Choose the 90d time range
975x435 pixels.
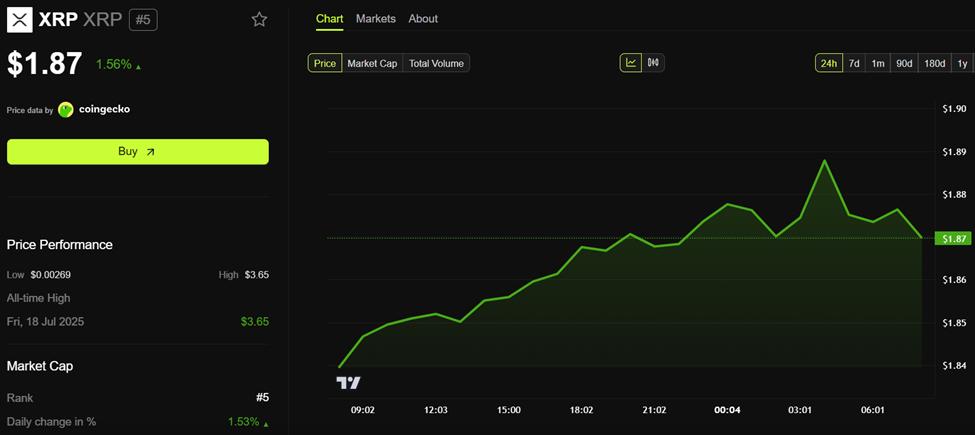[x=903, y=63]
